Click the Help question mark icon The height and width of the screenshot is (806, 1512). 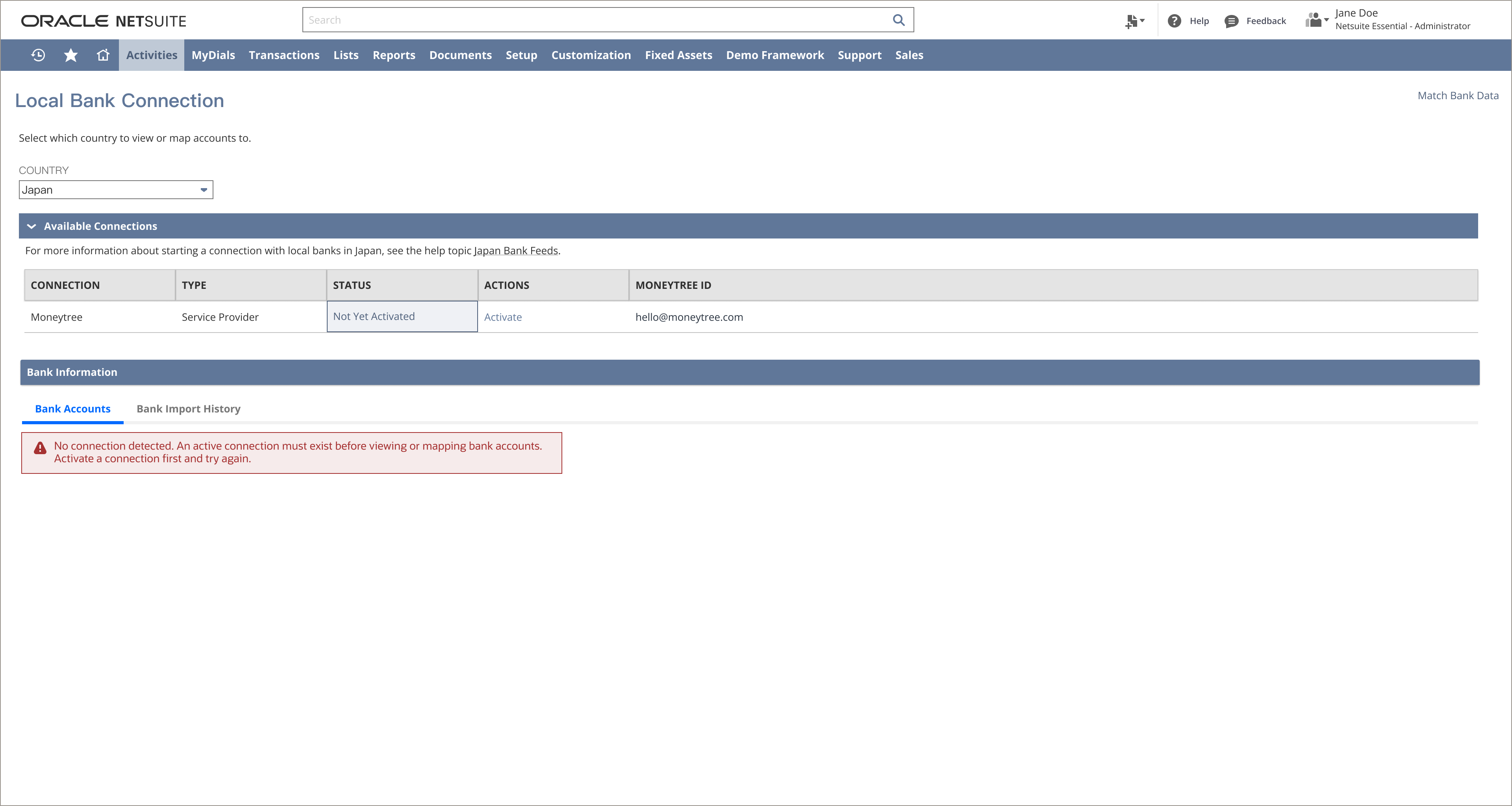1175,21
